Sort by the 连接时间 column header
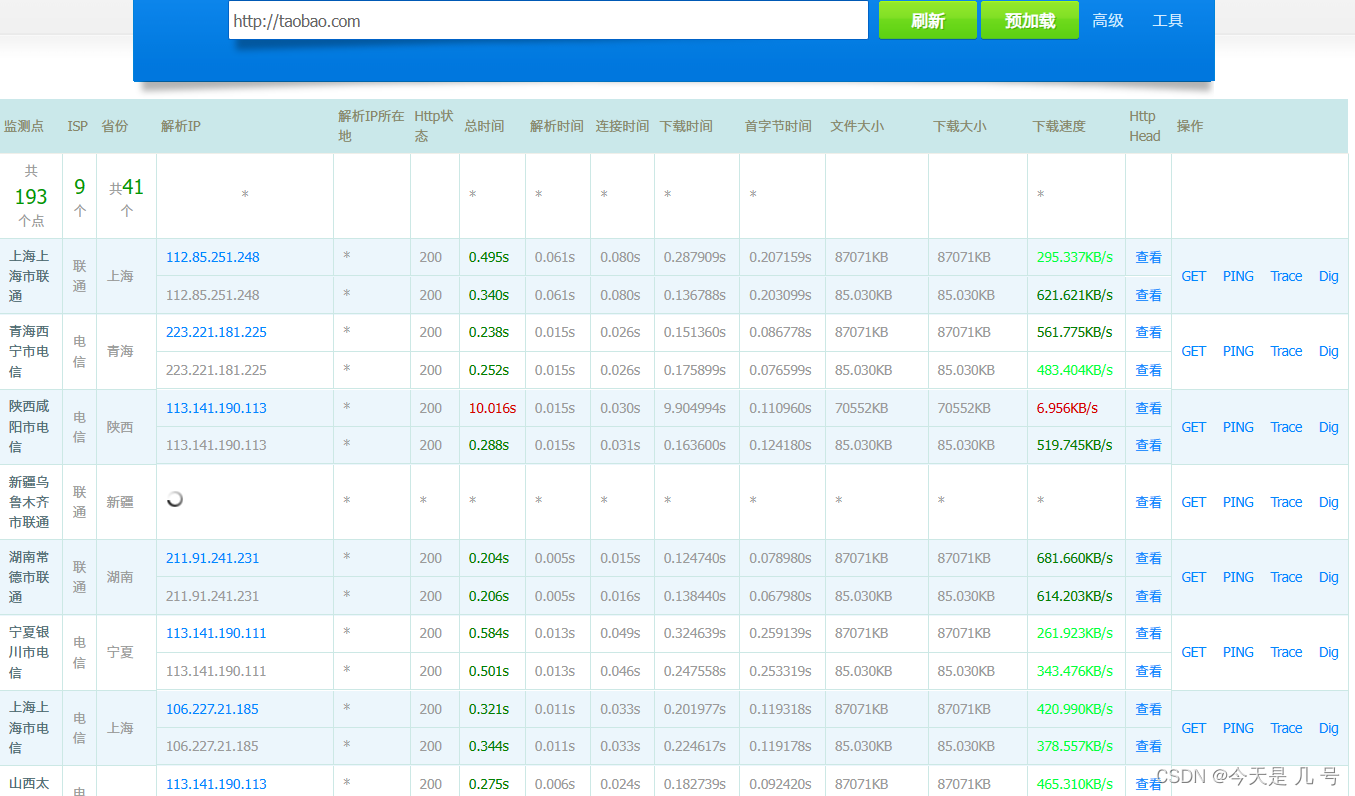Screen dimensions: 1355x796 [622, 126]
